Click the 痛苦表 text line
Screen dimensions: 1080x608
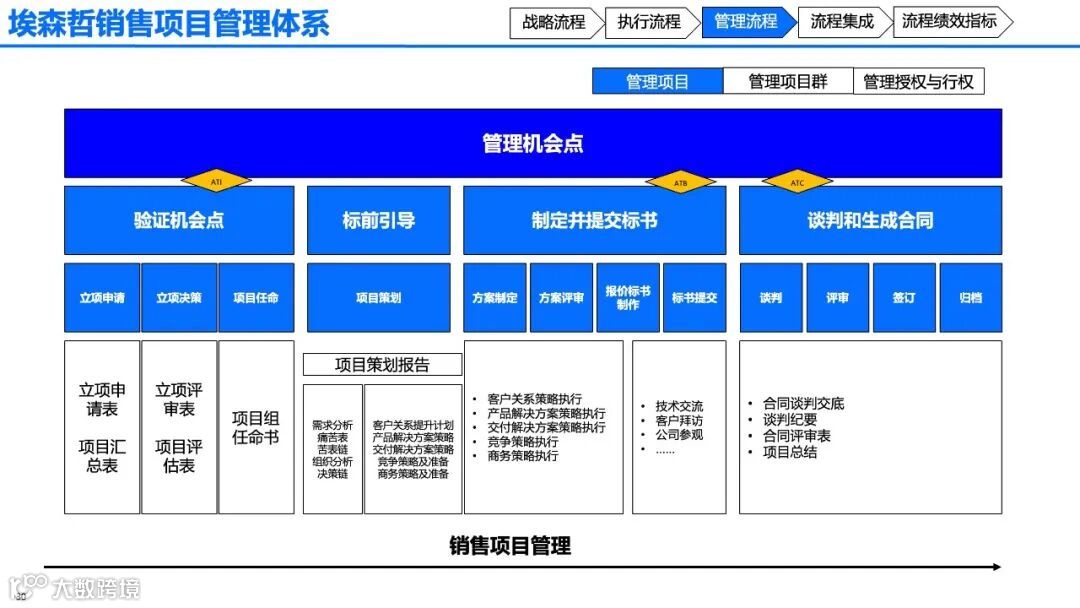pos(333,437)
